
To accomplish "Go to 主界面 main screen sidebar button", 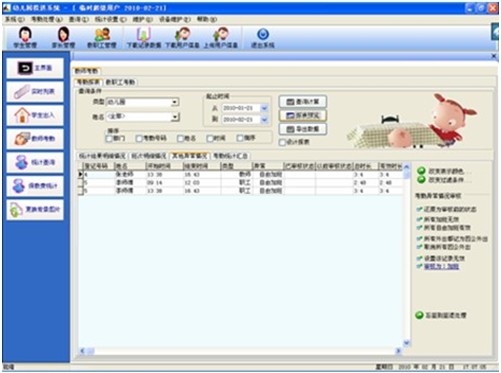I will (35, 68).
